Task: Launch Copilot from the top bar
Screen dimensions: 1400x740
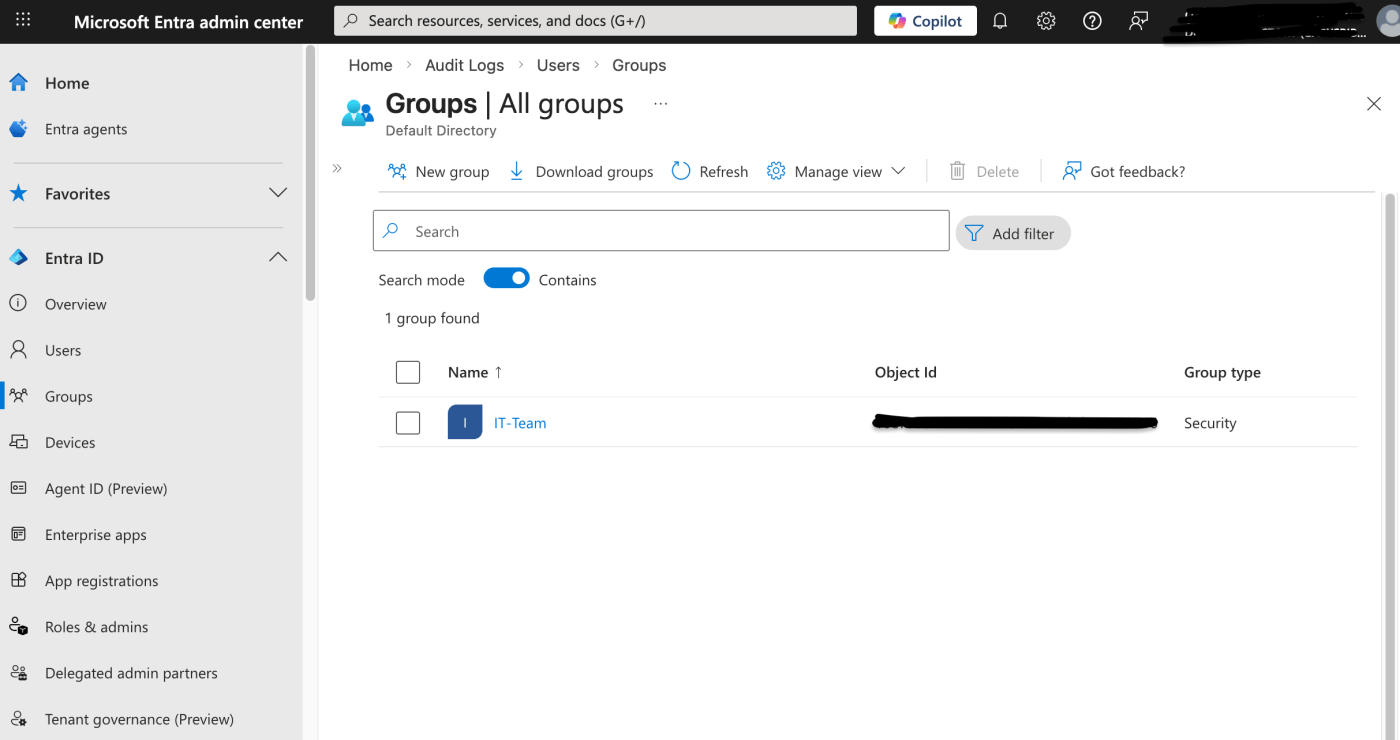Action: pyautogui.click(x=925, y=21)
